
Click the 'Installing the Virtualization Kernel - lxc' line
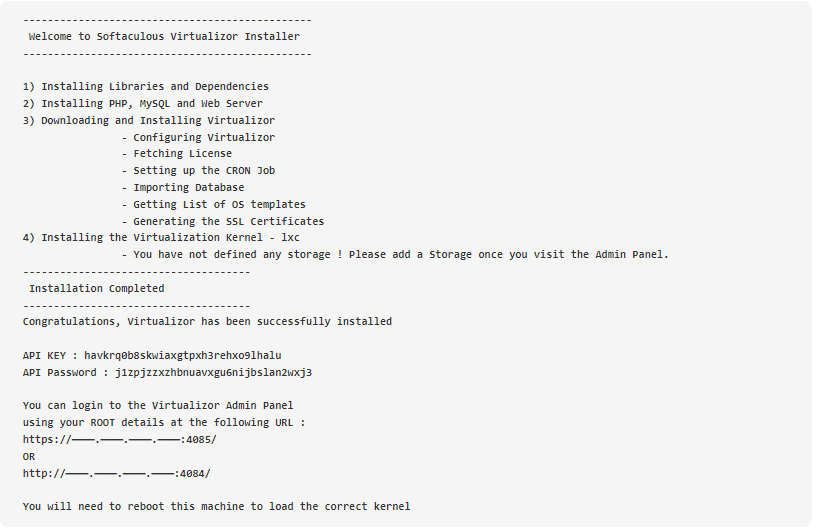point(161,237)
